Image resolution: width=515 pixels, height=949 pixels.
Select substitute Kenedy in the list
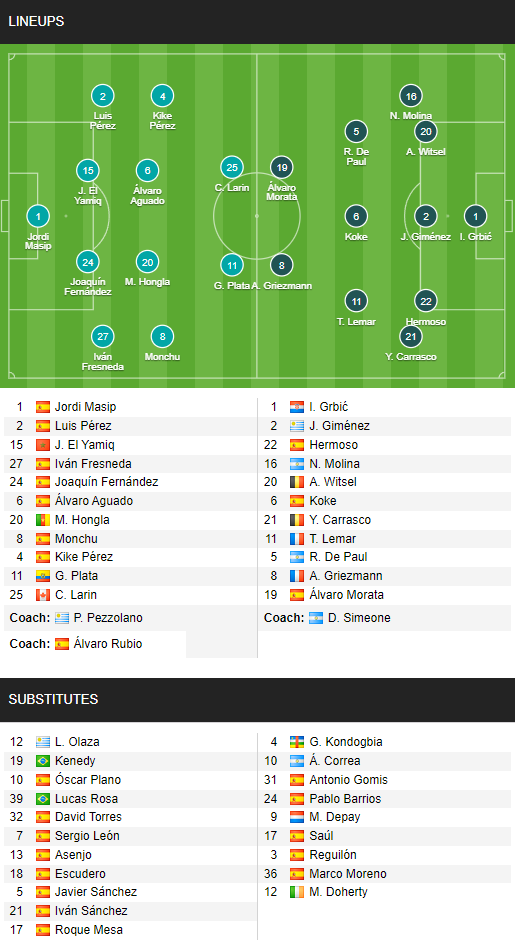pyautogui.click(x=75, y=761)
